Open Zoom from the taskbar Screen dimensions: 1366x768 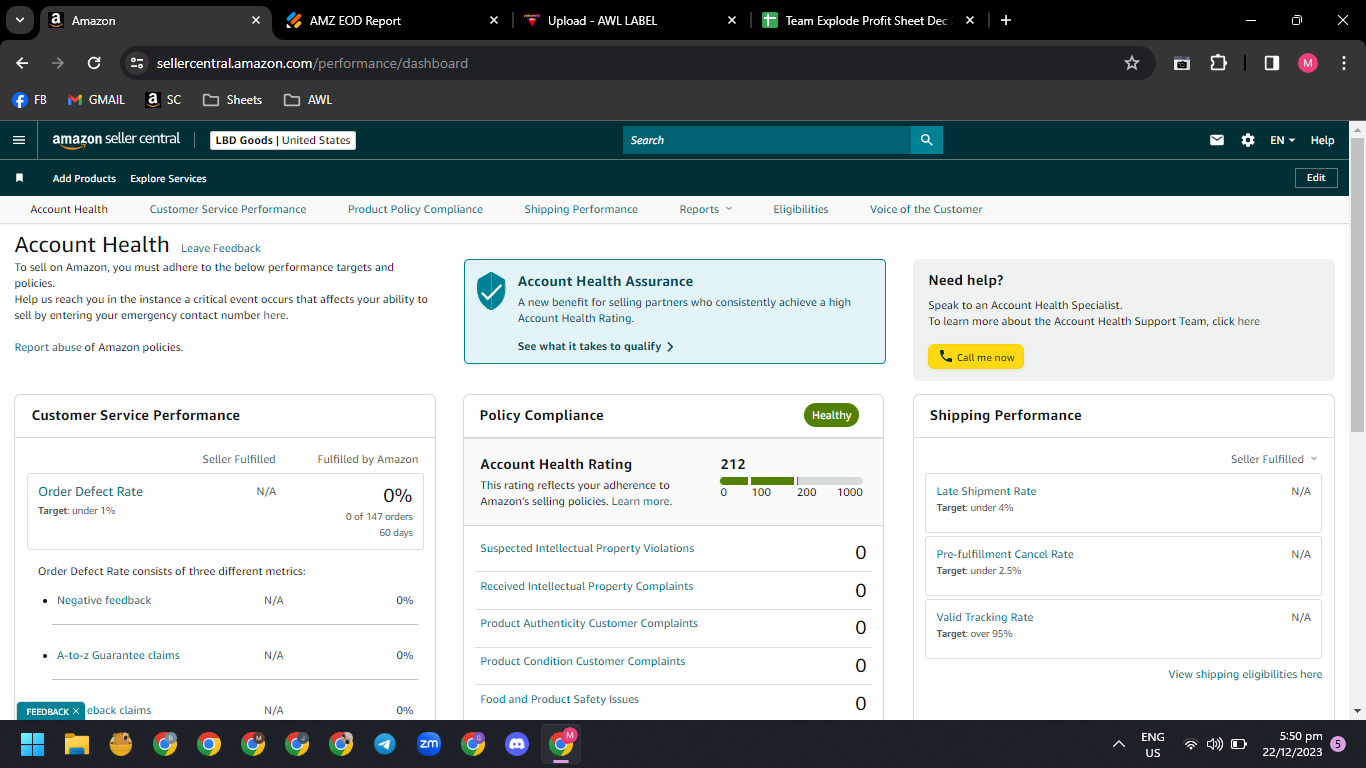[x=429, y=744]
